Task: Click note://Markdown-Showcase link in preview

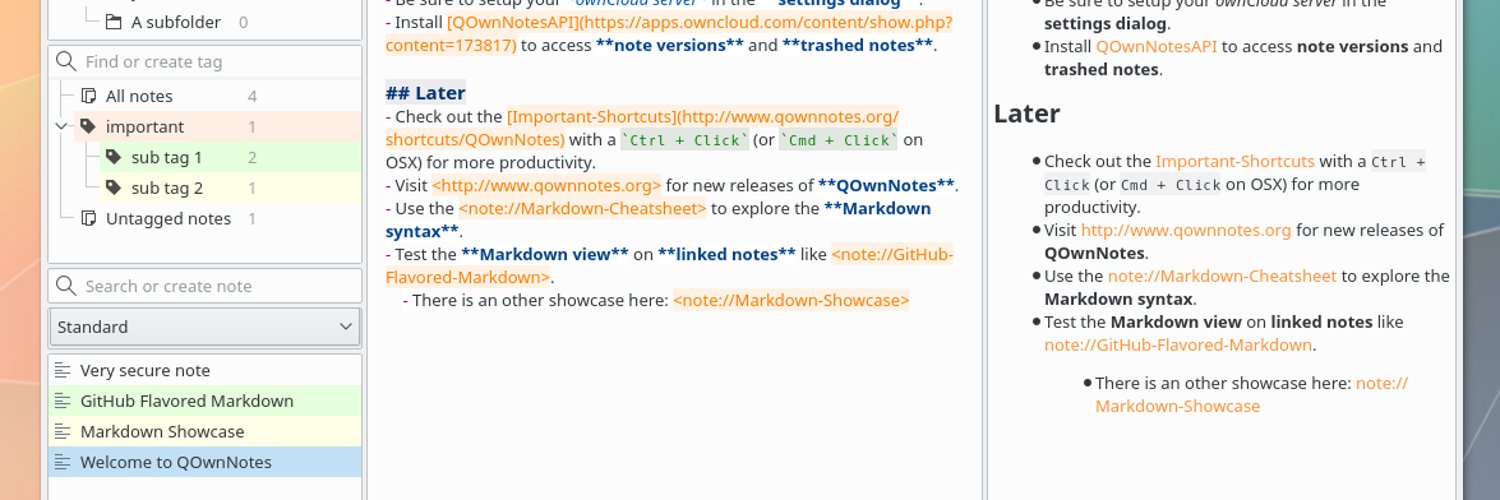Action: pos(1252,394)
